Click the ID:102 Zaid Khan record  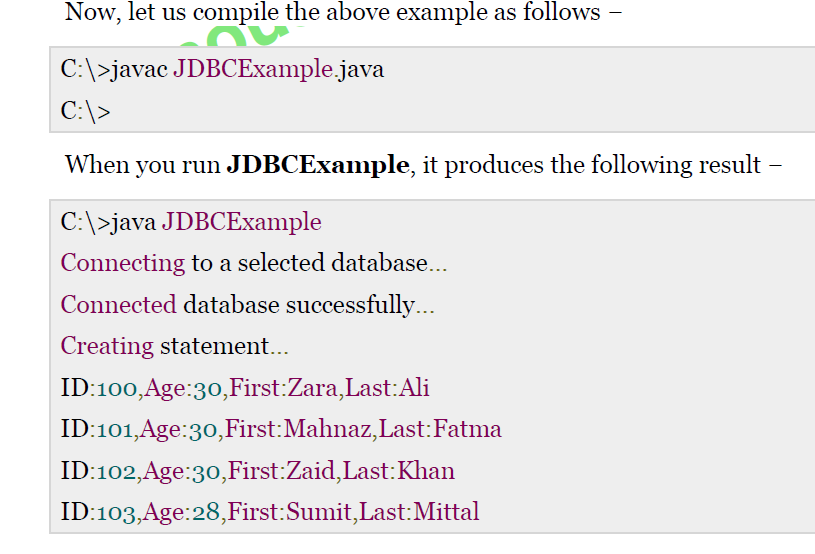(257, 471)
